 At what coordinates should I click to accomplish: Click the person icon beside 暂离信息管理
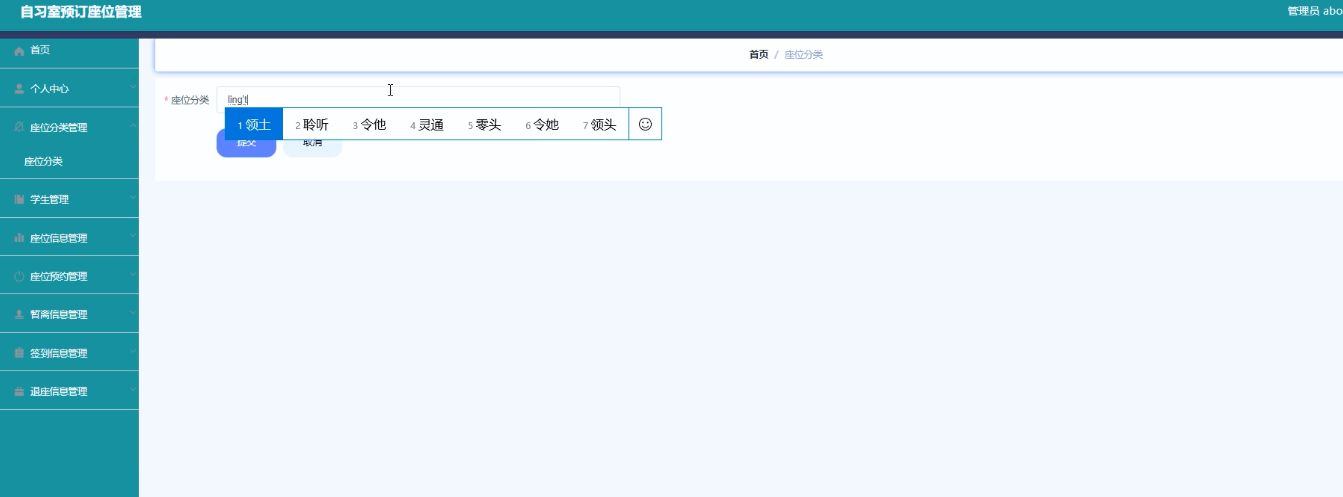coord(19,314)
